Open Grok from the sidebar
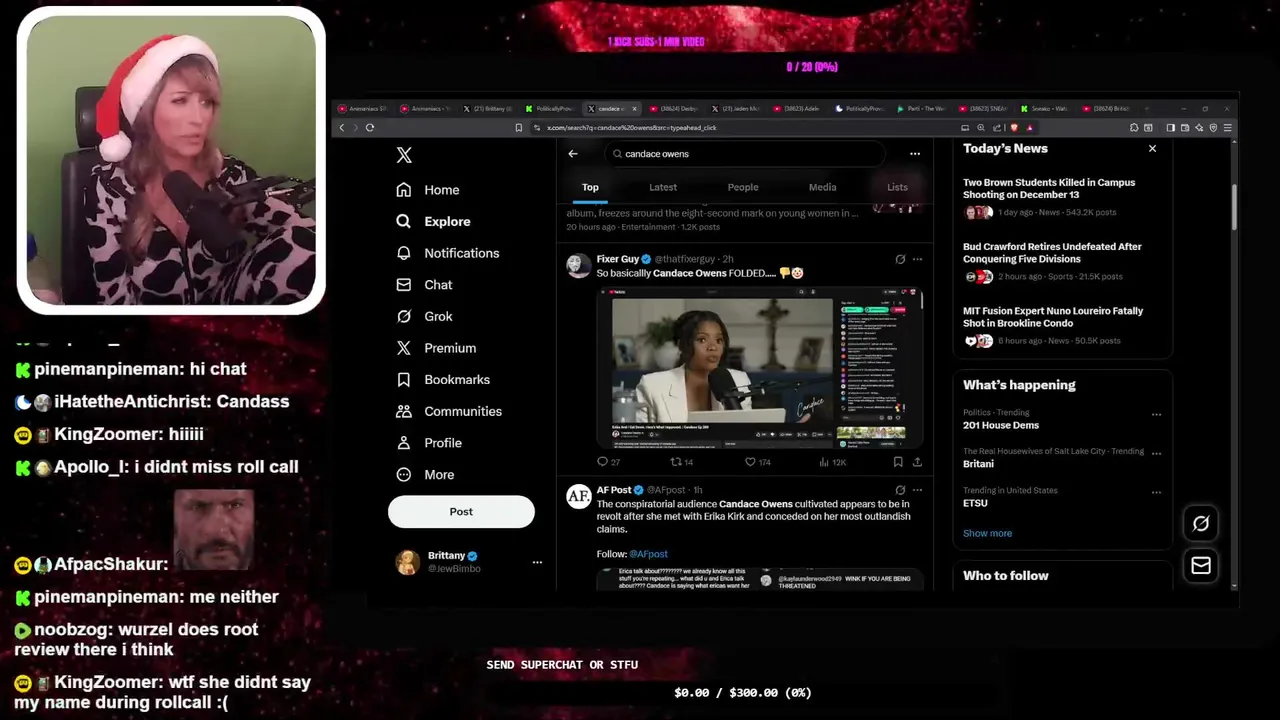This screenshot has width=1280, height=720. [x=424, y=316]
